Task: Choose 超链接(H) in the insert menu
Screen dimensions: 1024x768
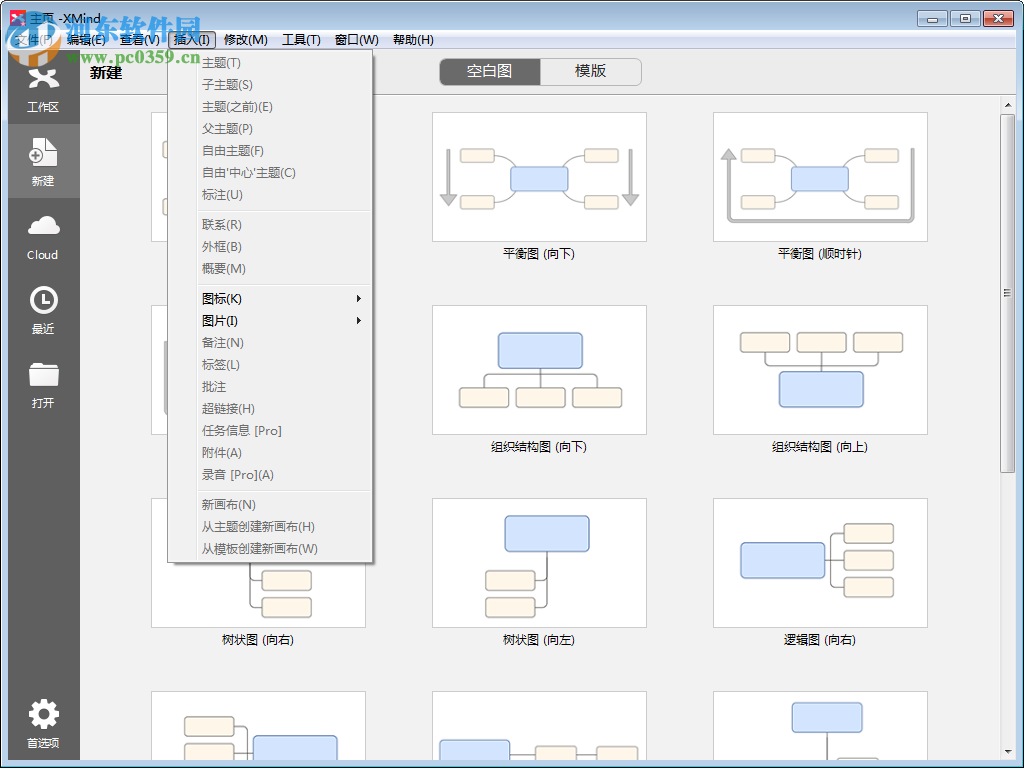Action: [x=227, y=408]
